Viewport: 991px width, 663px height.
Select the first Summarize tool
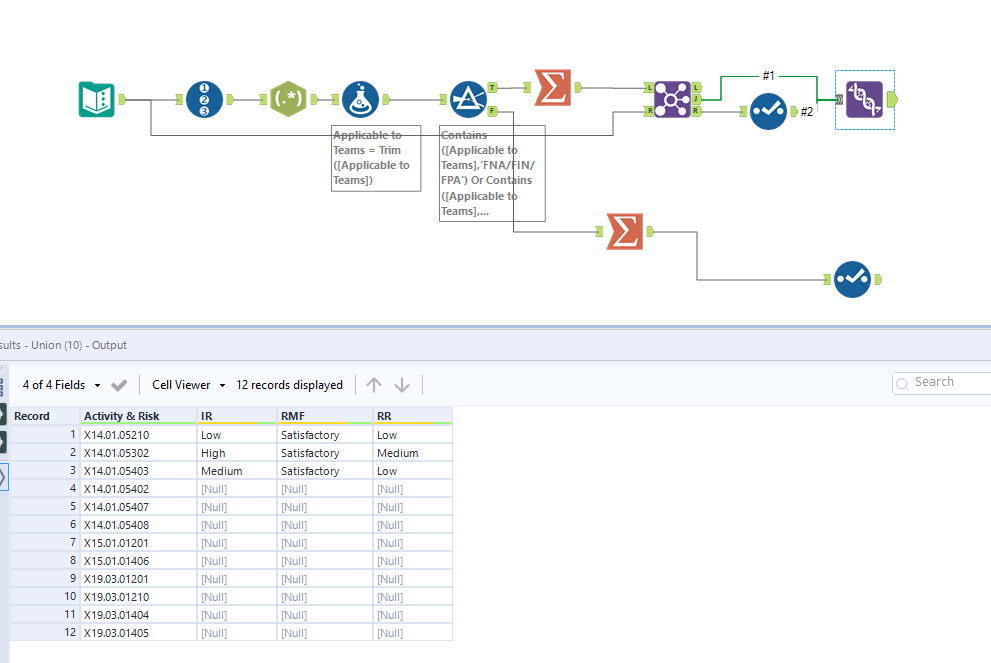pyautogui.click(x=552, y=88)
